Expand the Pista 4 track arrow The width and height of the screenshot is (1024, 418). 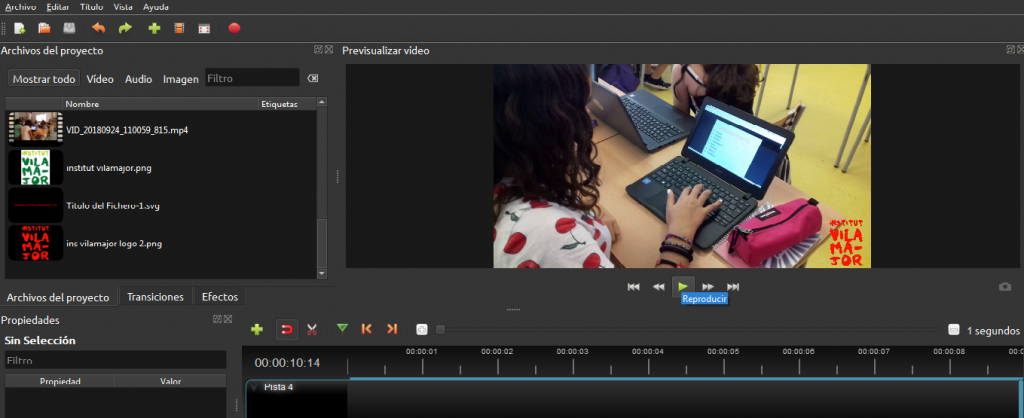click(254, 387)
